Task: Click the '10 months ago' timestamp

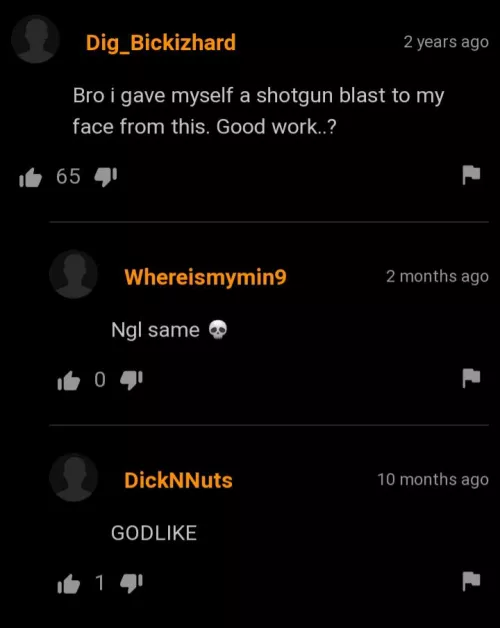Action: (433, 479)
